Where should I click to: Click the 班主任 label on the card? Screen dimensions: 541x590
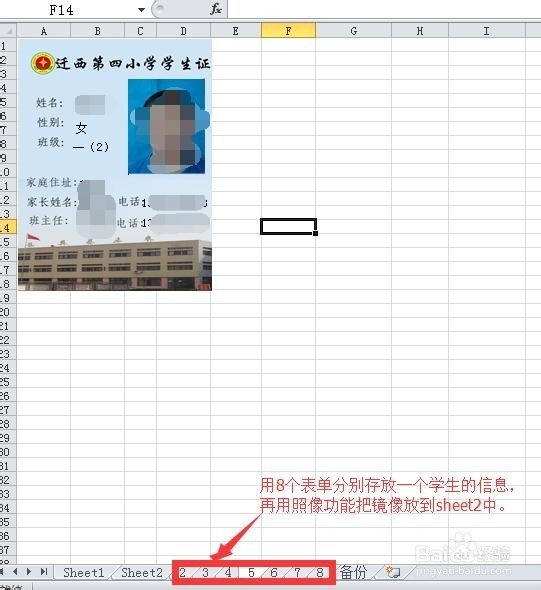point(49,220)
